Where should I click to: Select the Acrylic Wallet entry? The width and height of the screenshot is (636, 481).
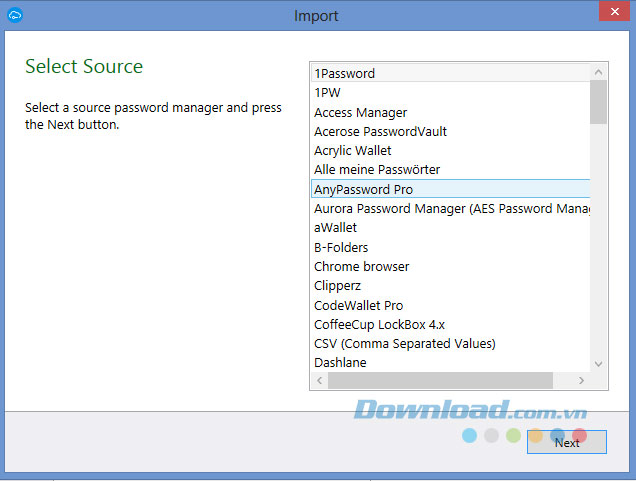click(451, 150)
